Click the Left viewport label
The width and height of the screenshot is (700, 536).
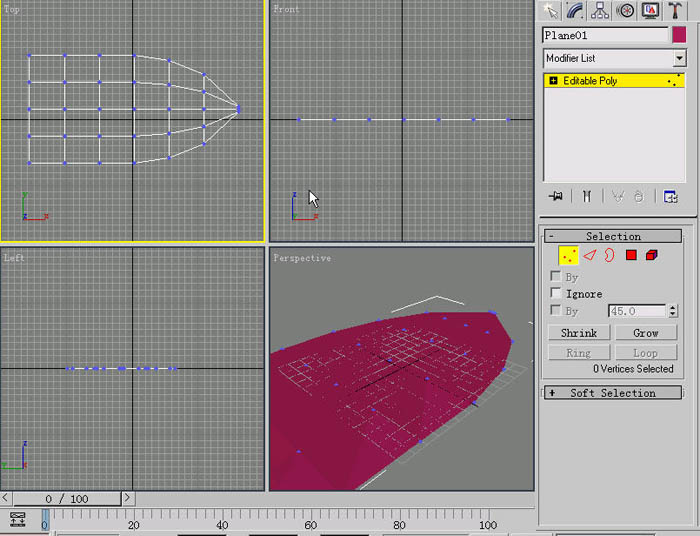click(x=14, y=258)
